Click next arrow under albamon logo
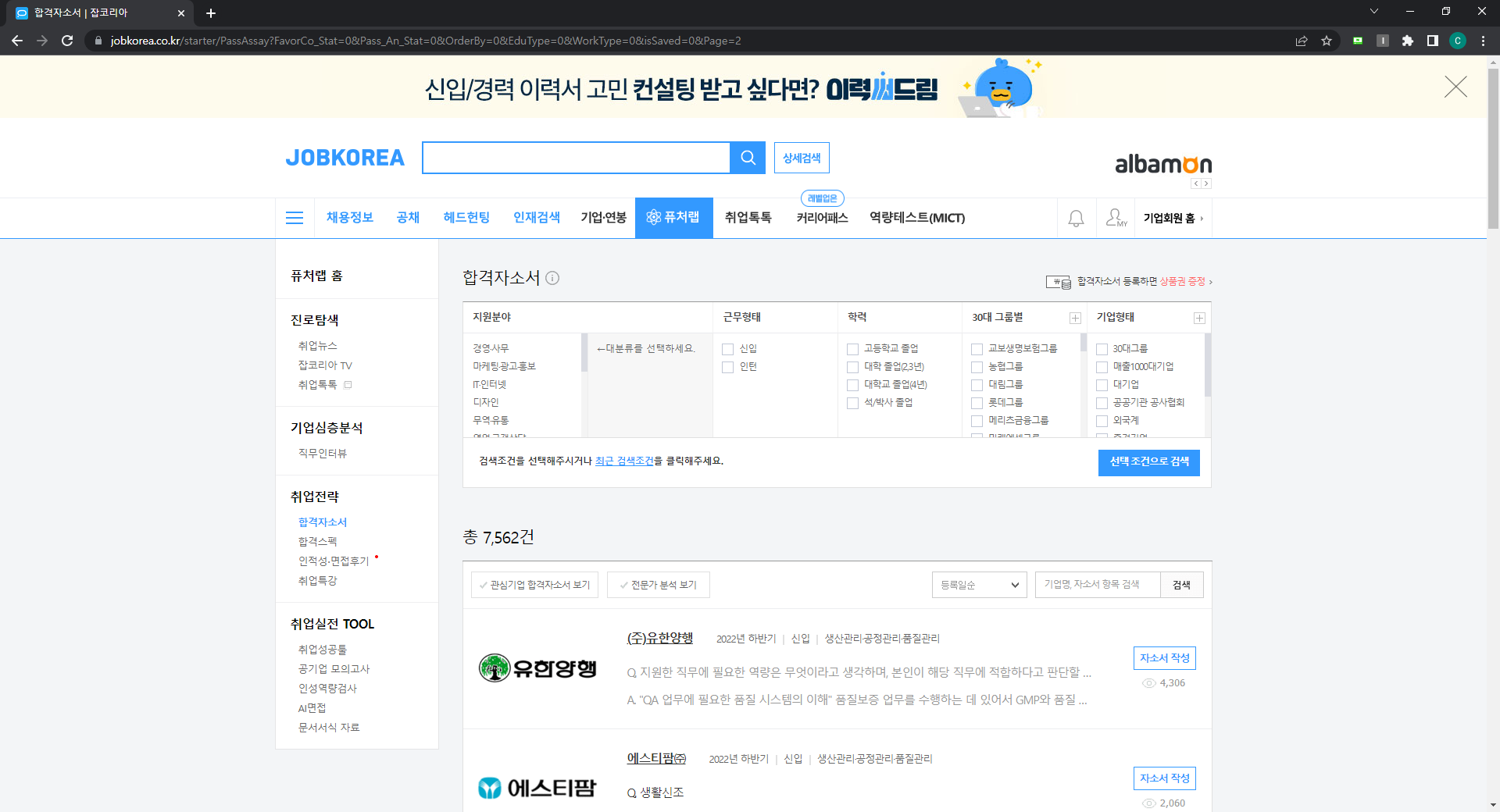The width and height of the screenshot is (1500, 812). (1206, 183)
